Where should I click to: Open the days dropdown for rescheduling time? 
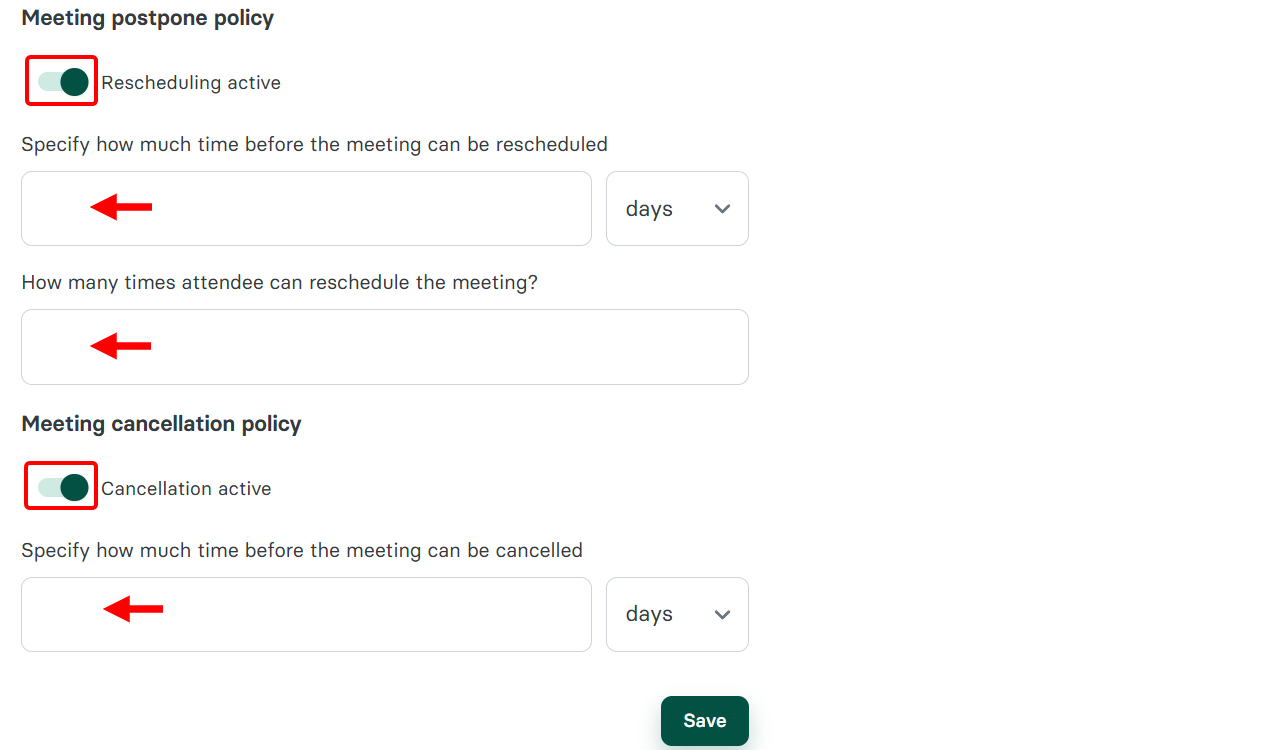click(x=677, y=208)
